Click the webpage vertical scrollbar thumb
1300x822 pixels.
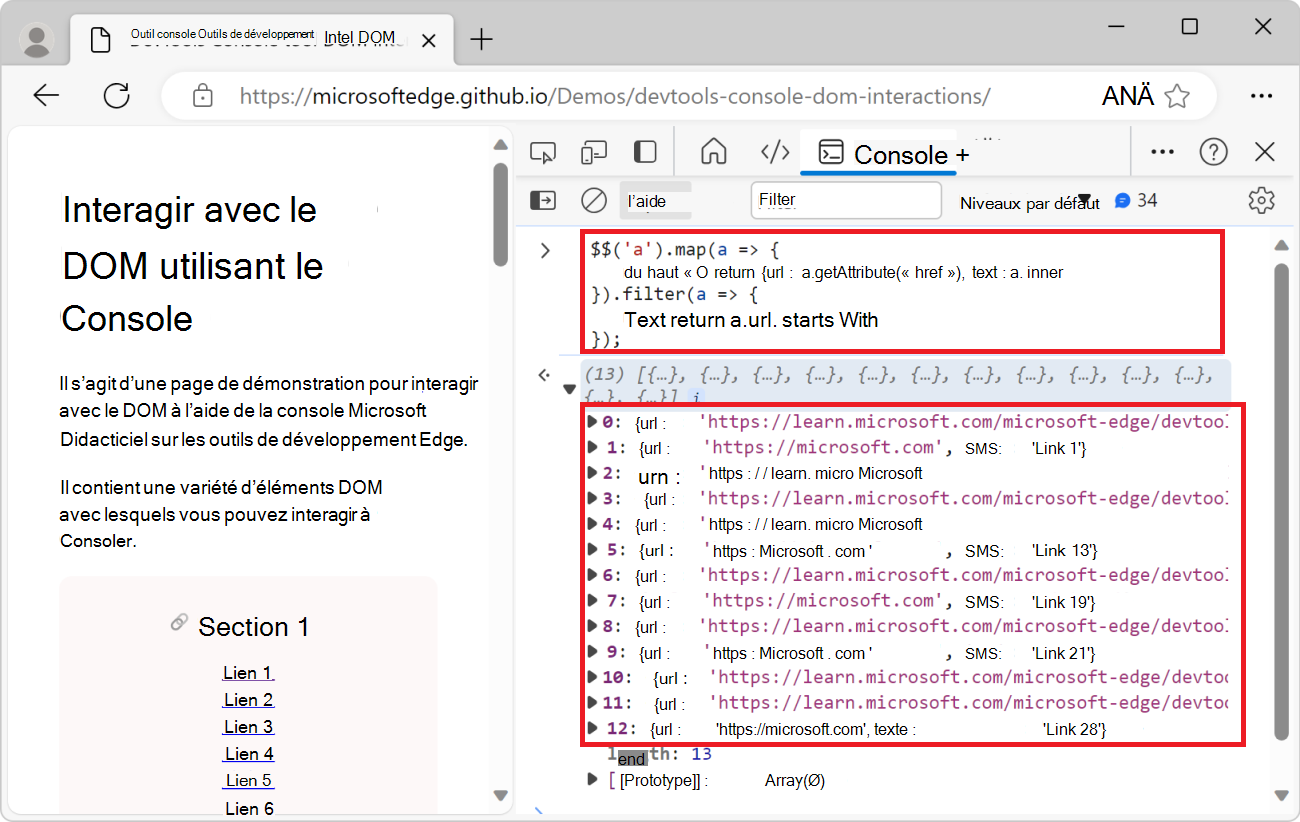point(501,214)
